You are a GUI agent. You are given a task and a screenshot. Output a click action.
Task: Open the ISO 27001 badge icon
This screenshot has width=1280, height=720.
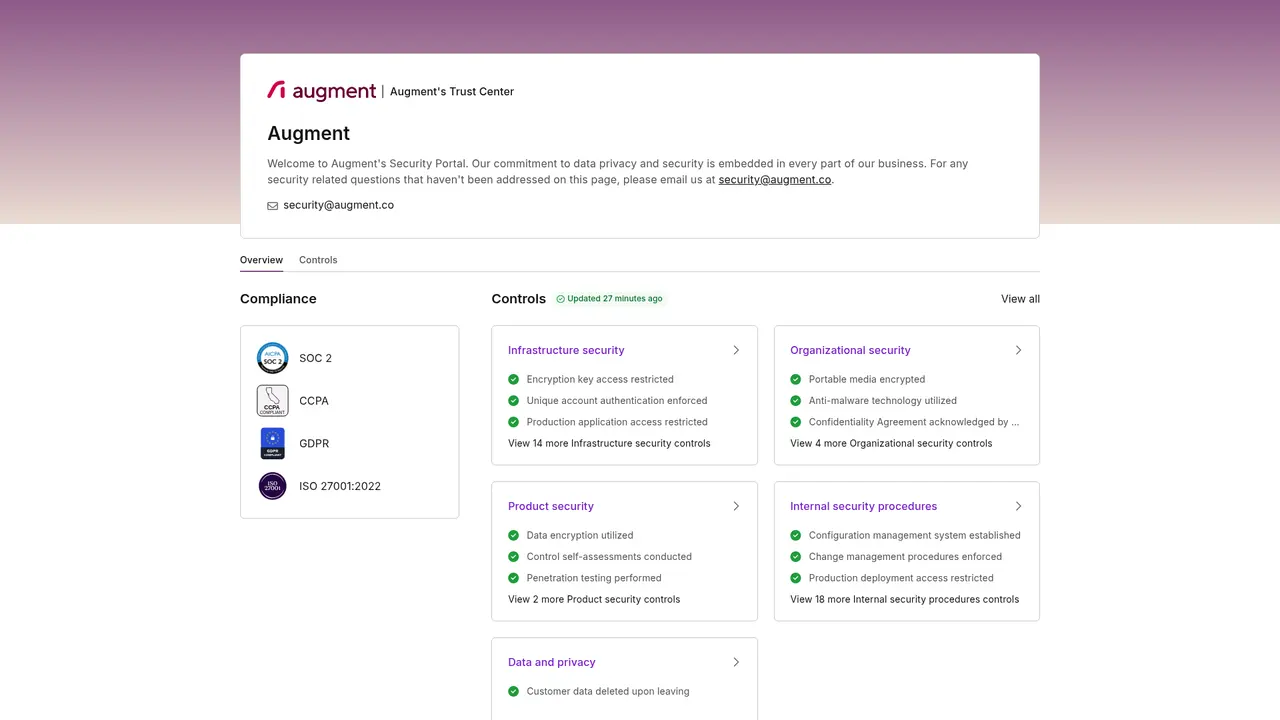click(272, 486)
